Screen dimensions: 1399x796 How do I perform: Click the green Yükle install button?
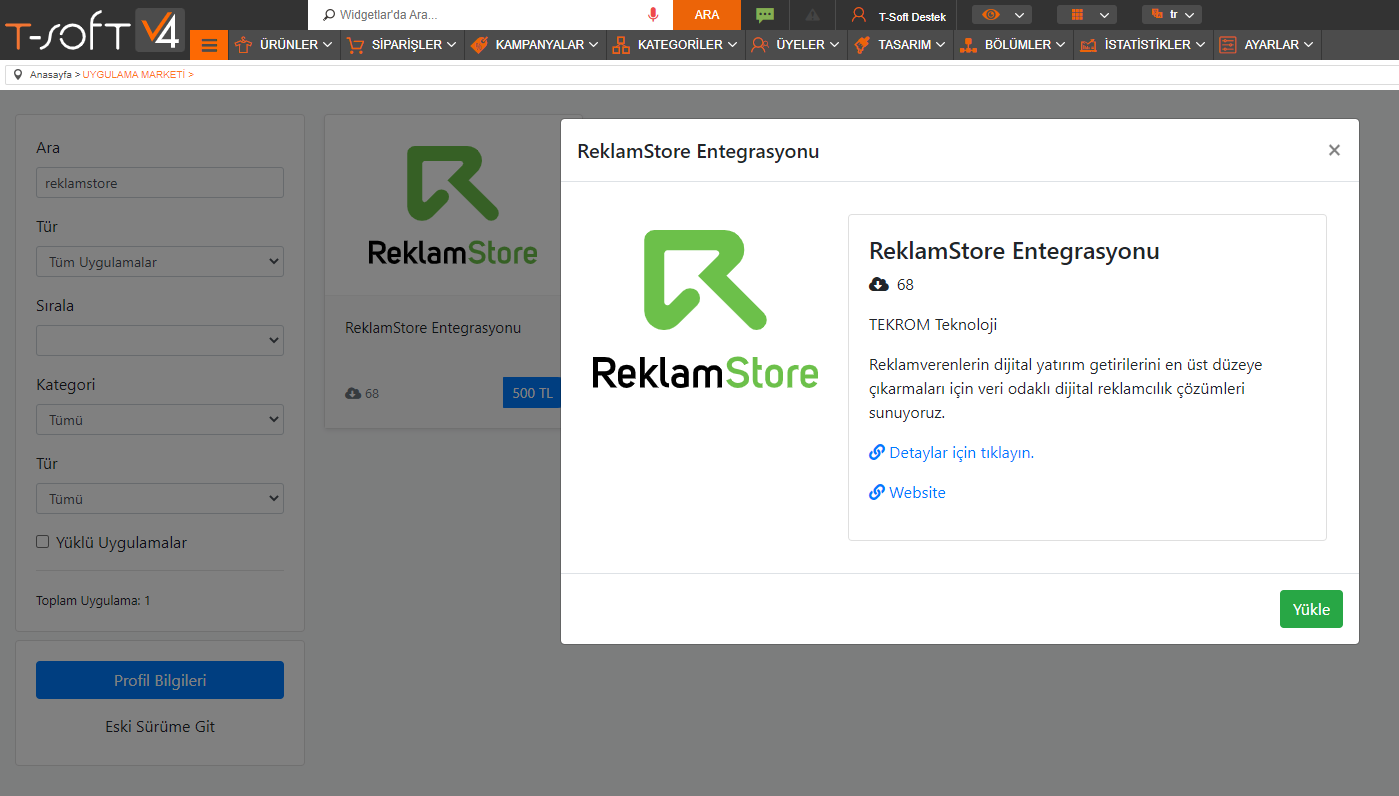1311,609
